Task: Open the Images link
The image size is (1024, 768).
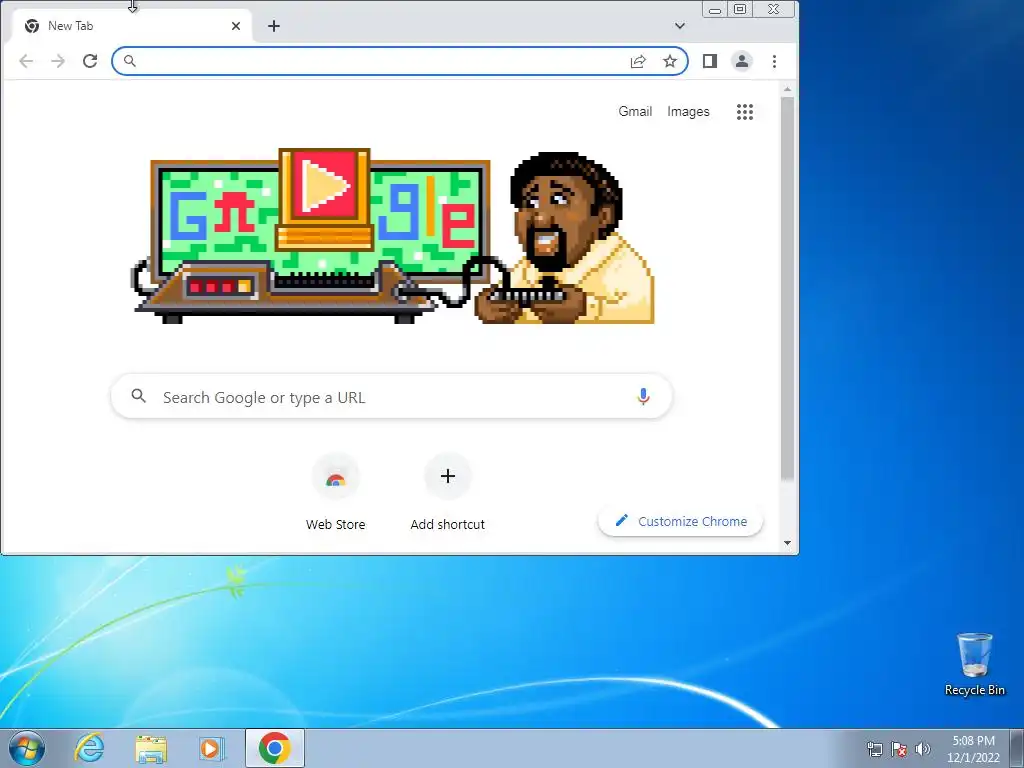Action: 688,112
